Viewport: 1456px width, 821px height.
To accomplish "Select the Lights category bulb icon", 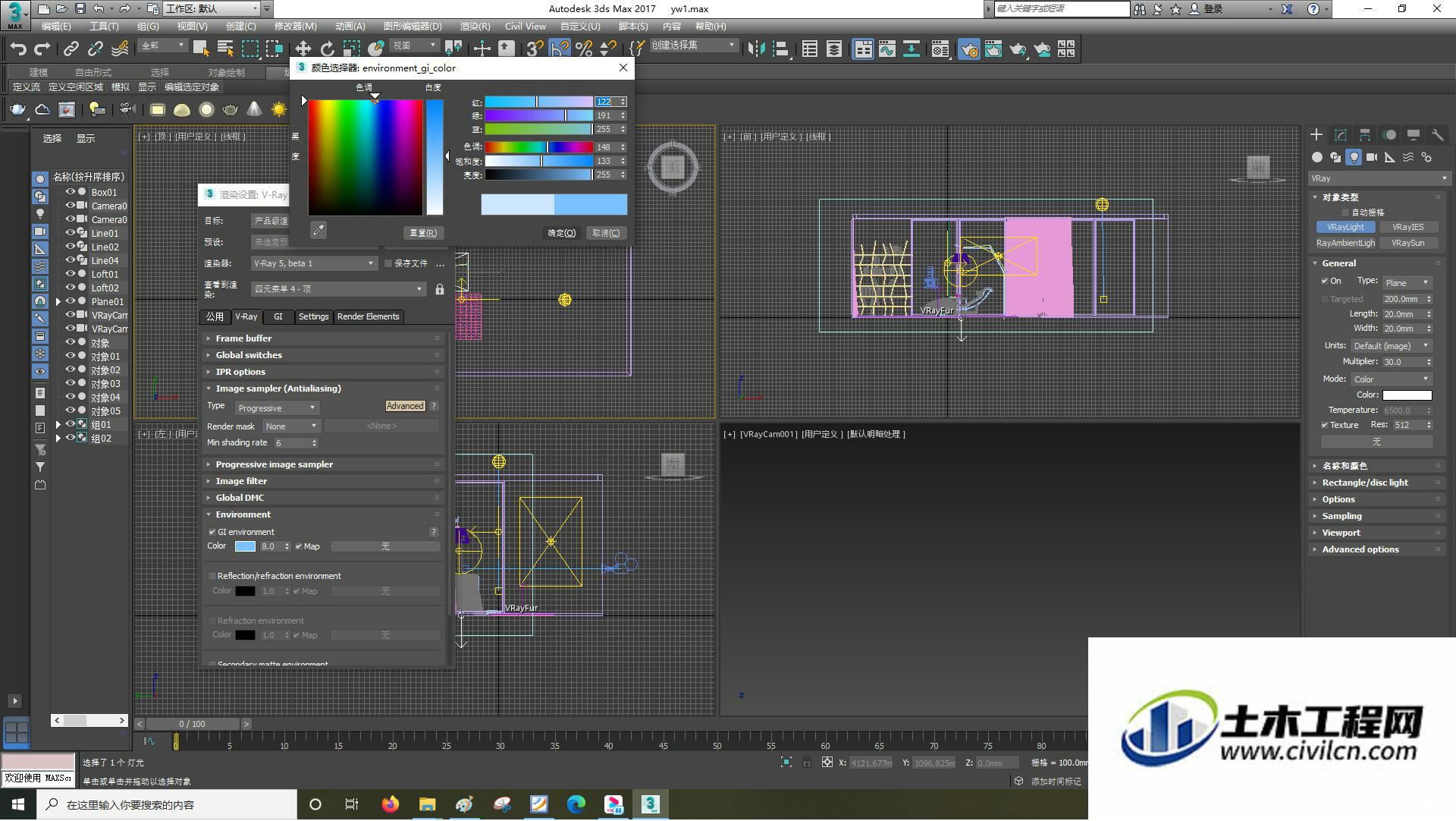I will (x=1354, y=157).
